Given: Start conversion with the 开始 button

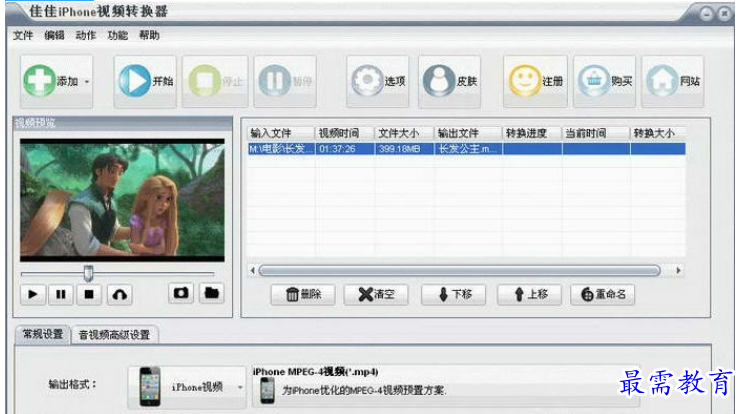Looking at the screenshot, I should [145, 81].
